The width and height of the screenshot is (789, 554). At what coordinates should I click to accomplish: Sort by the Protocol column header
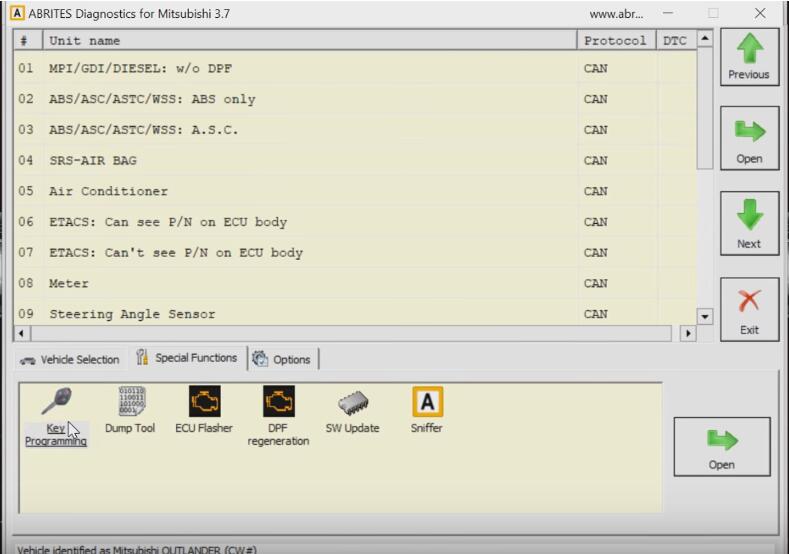pyautogui.click(x=616, y=40)
